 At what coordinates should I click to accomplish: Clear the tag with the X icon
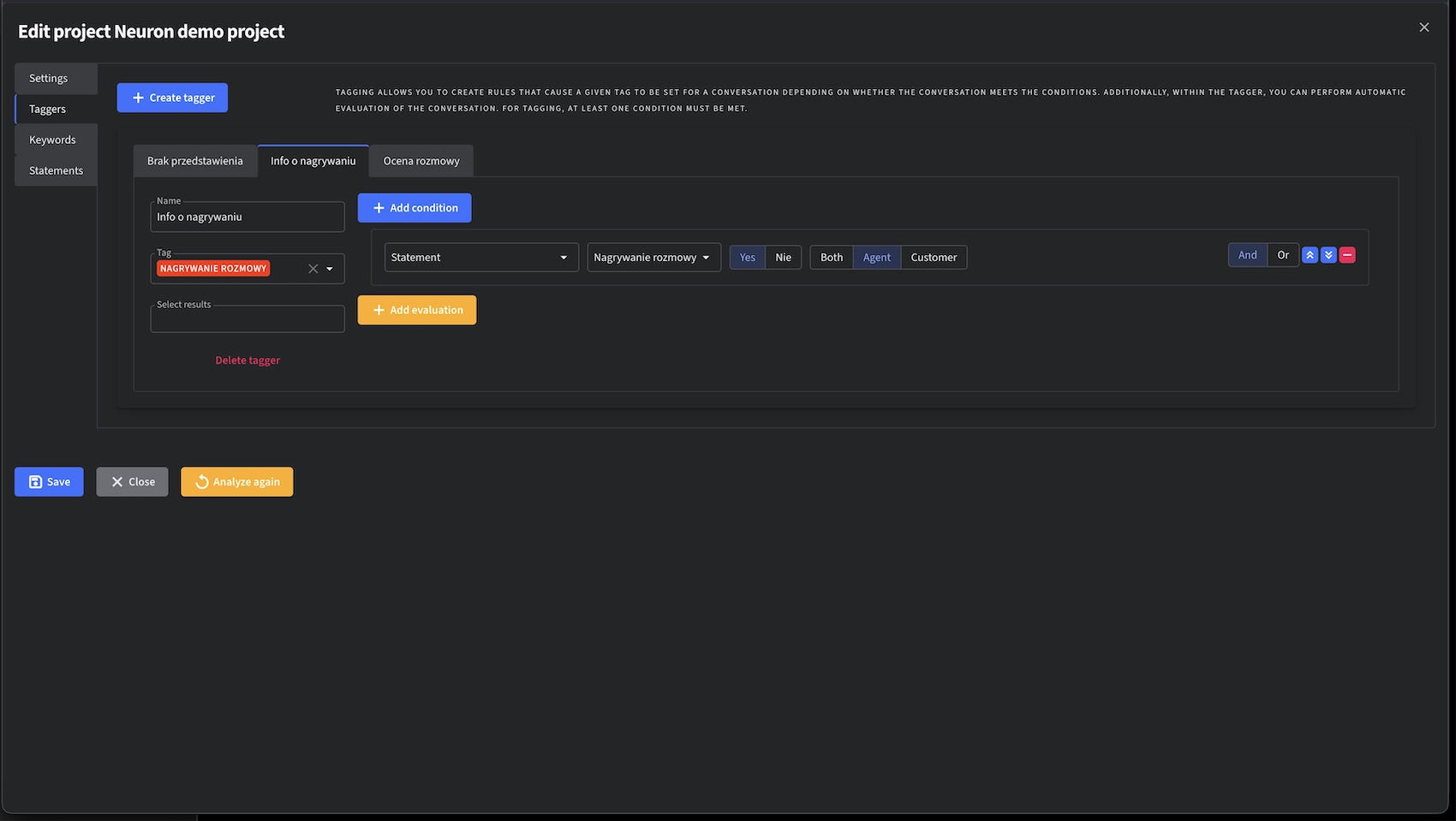[x=313, y=269]
